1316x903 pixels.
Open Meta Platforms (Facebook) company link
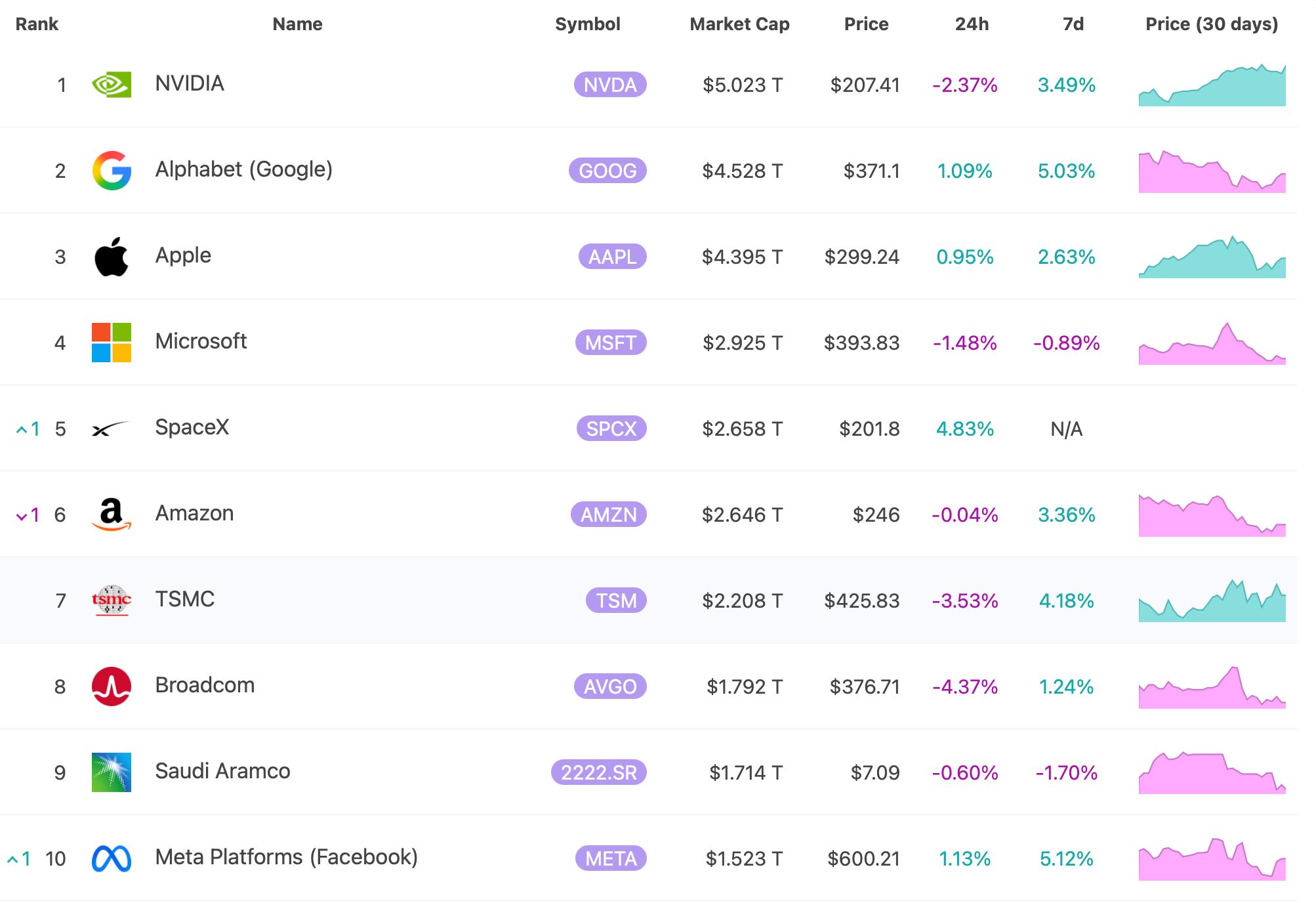(286, 857)
